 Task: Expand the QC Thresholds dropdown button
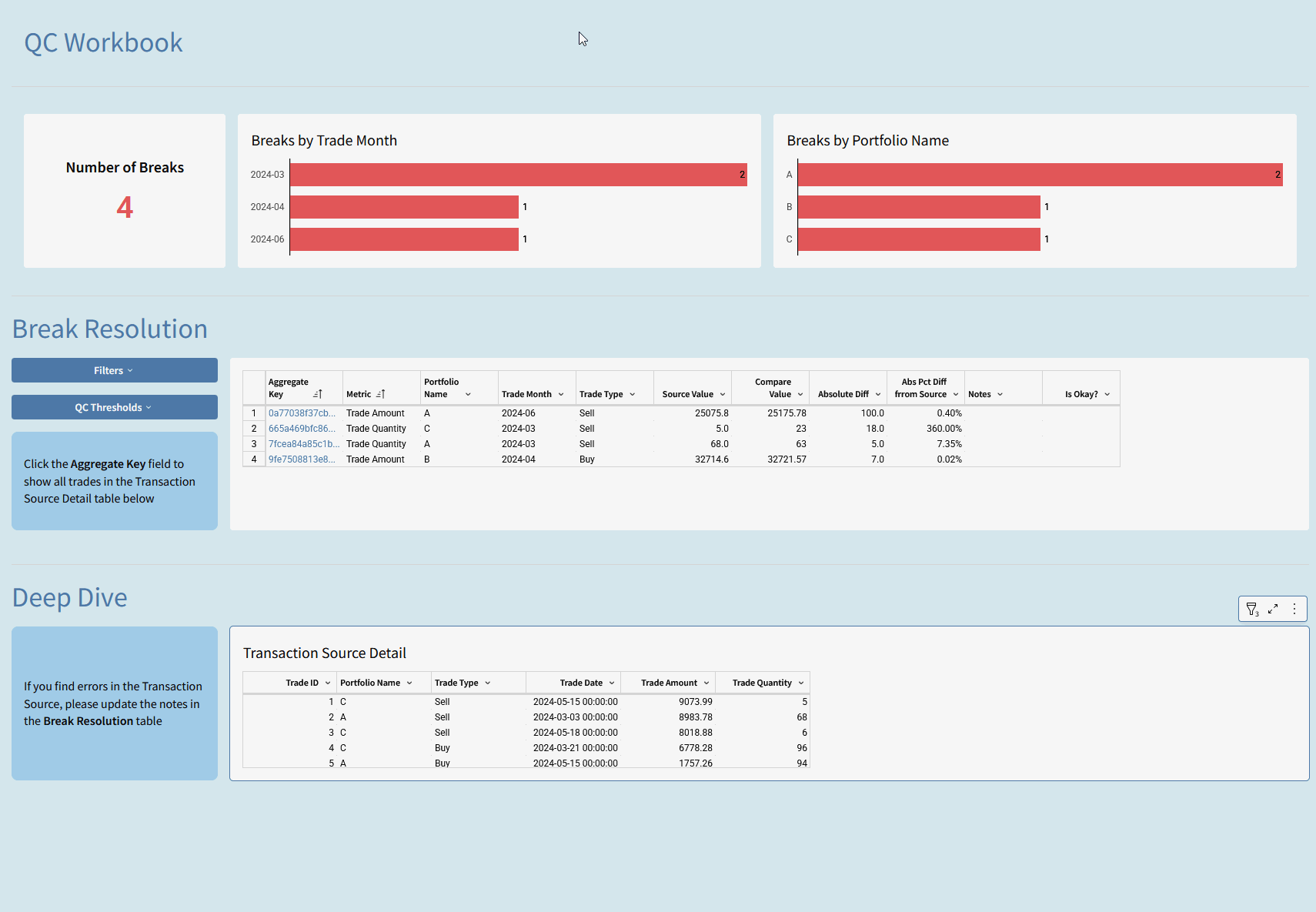coord(114,407)
